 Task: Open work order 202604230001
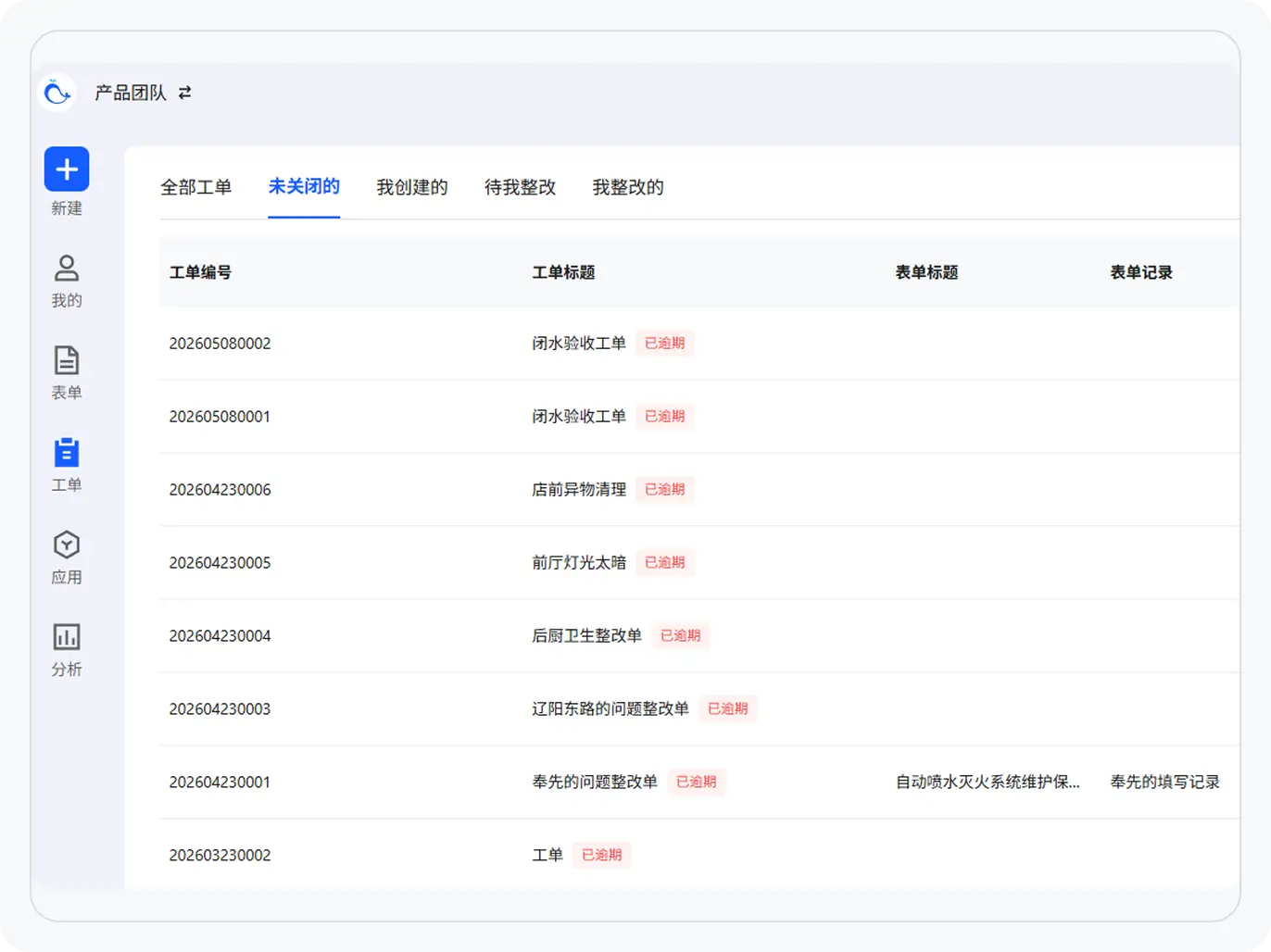pos(220,783)
